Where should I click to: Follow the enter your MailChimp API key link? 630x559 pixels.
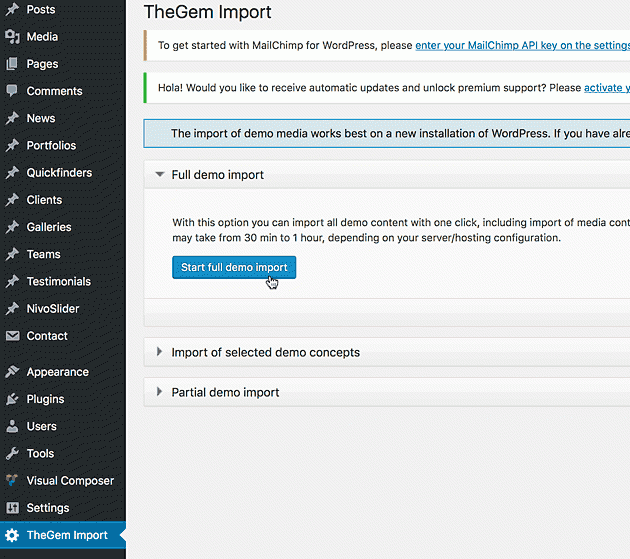[x=522, y=45]
